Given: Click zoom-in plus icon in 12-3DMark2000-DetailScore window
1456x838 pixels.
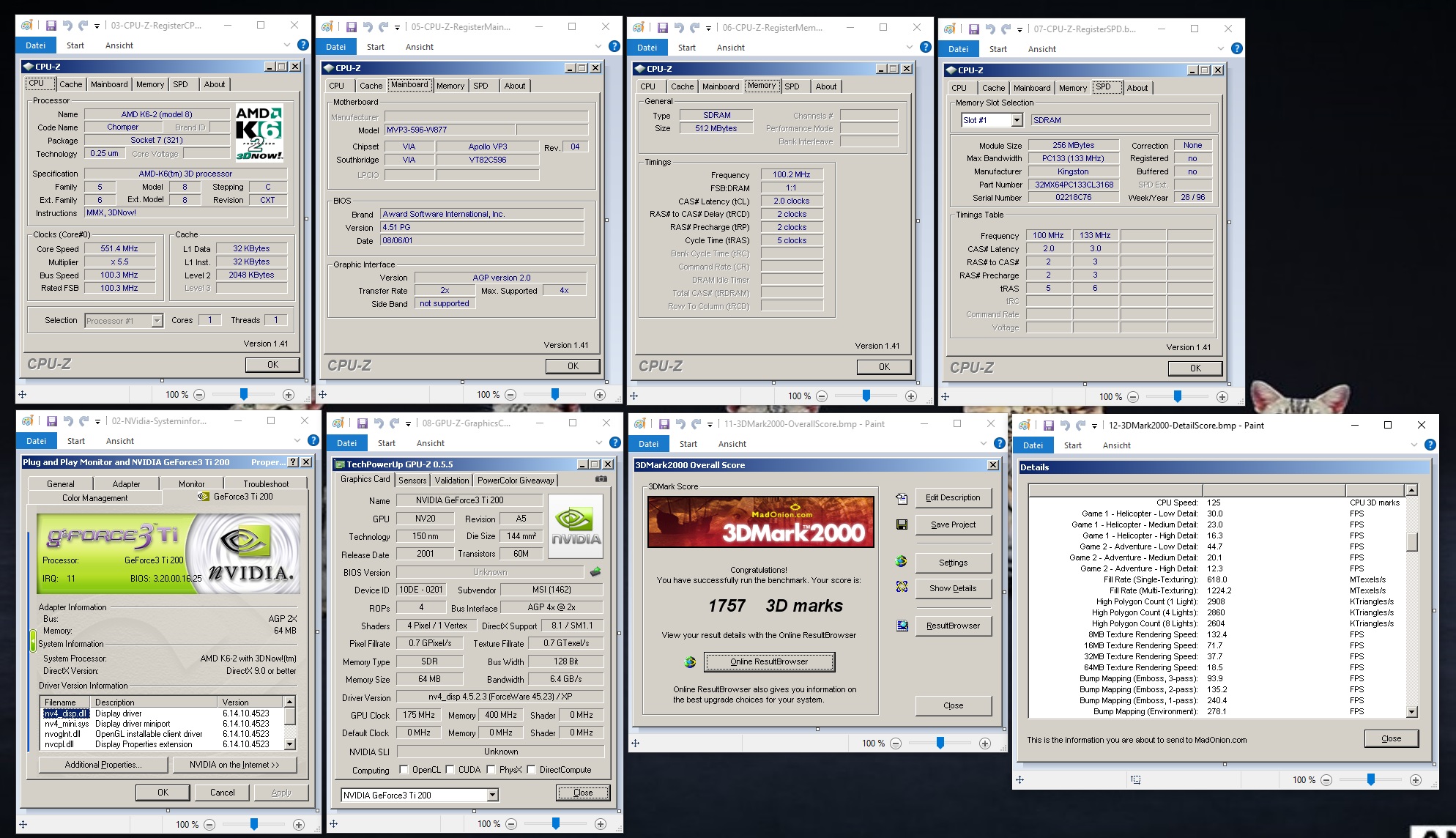Looking at the screenshot, I should pyautogui.click(x=1416, y=780).
